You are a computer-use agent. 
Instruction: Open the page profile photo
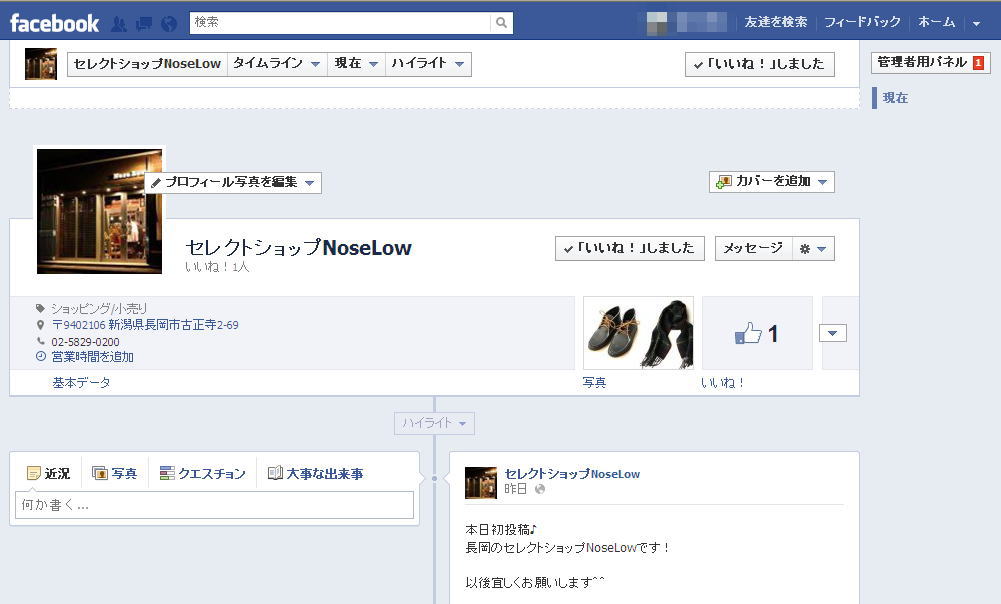(99, 211)
